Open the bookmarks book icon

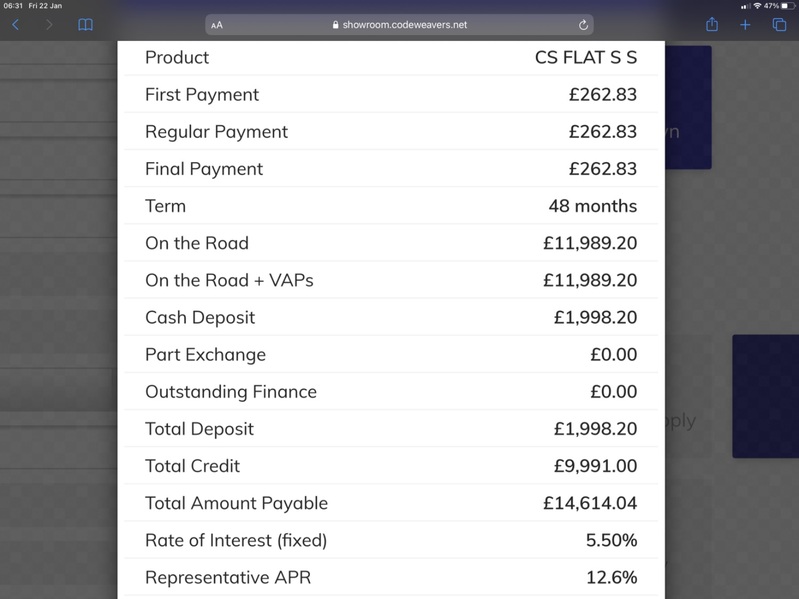pos(86,24)
